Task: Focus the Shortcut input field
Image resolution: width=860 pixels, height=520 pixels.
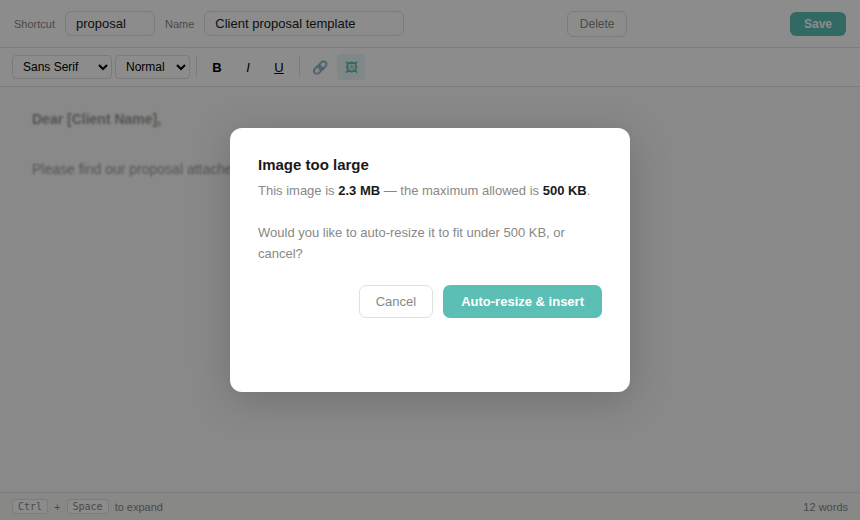Action: (110, 24)
